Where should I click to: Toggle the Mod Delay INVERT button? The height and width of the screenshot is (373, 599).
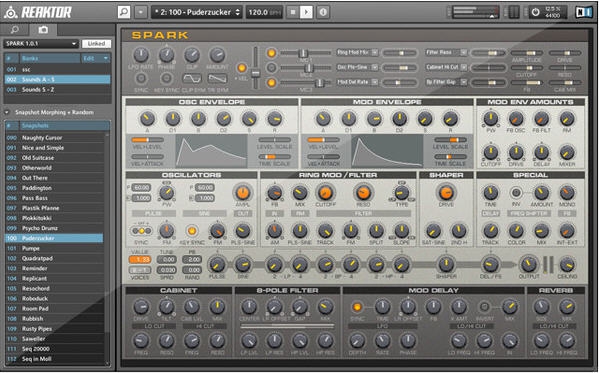coord(484,307)
